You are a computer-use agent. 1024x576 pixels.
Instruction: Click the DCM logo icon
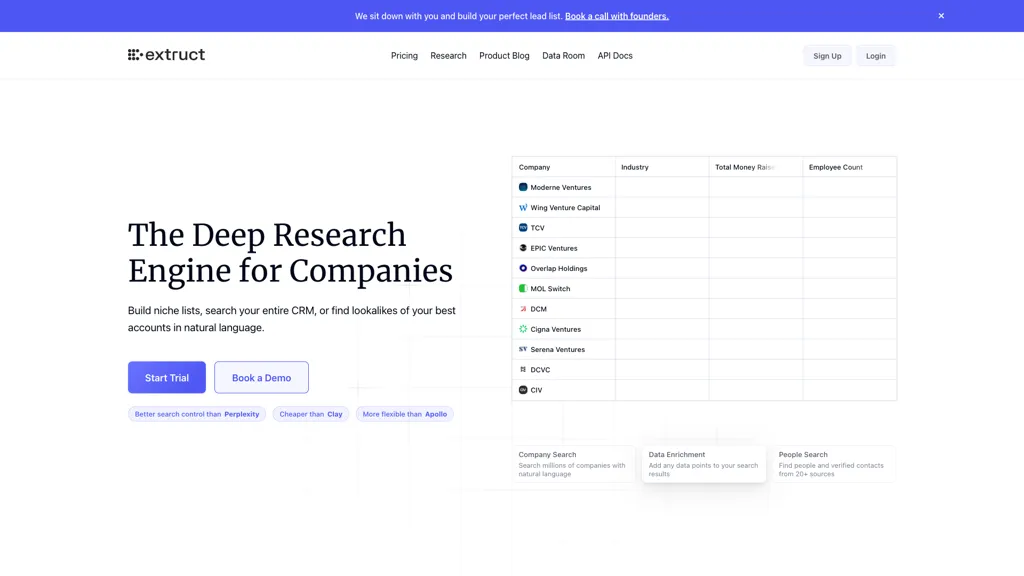pos(523,308)
